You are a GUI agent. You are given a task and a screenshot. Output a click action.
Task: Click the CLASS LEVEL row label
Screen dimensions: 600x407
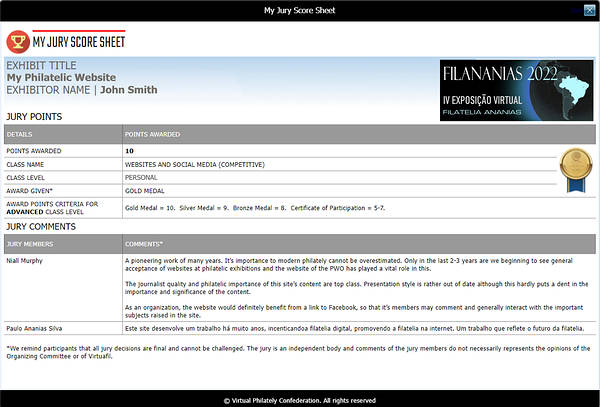coord(25,177)
